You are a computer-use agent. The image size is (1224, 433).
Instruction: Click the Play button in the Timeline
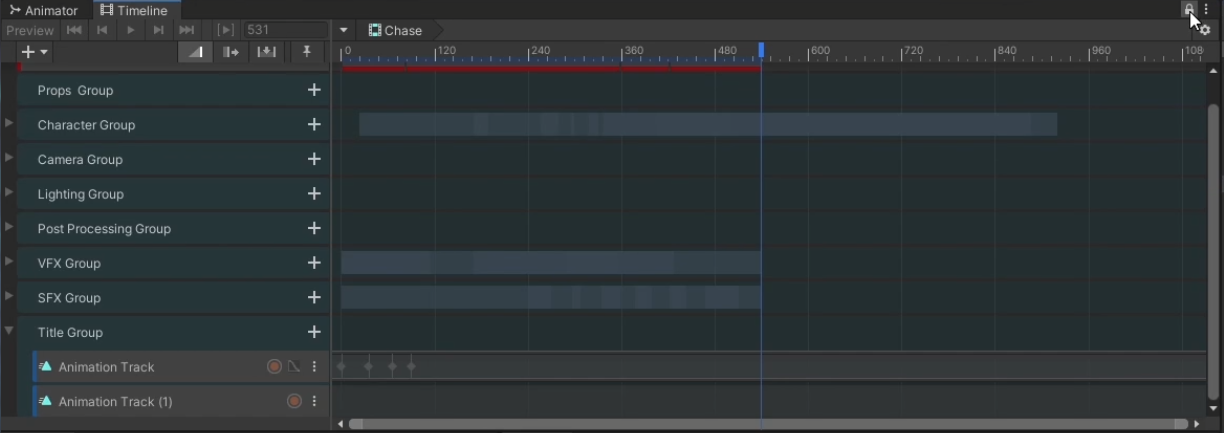130,30
